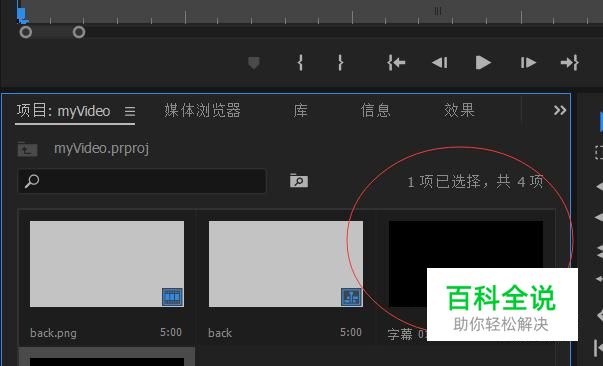Image resolution: width=603 pixels, height=366 pixels.
Task: Click the Mark Out brace icon
Action: point(340,62)
